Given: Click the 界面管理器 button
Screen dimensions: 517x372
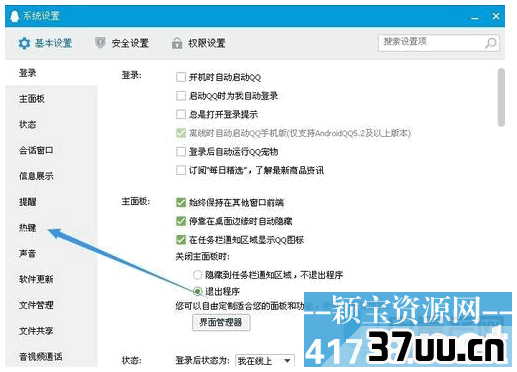Looking at the screenshot, I should tap(221, 322).
